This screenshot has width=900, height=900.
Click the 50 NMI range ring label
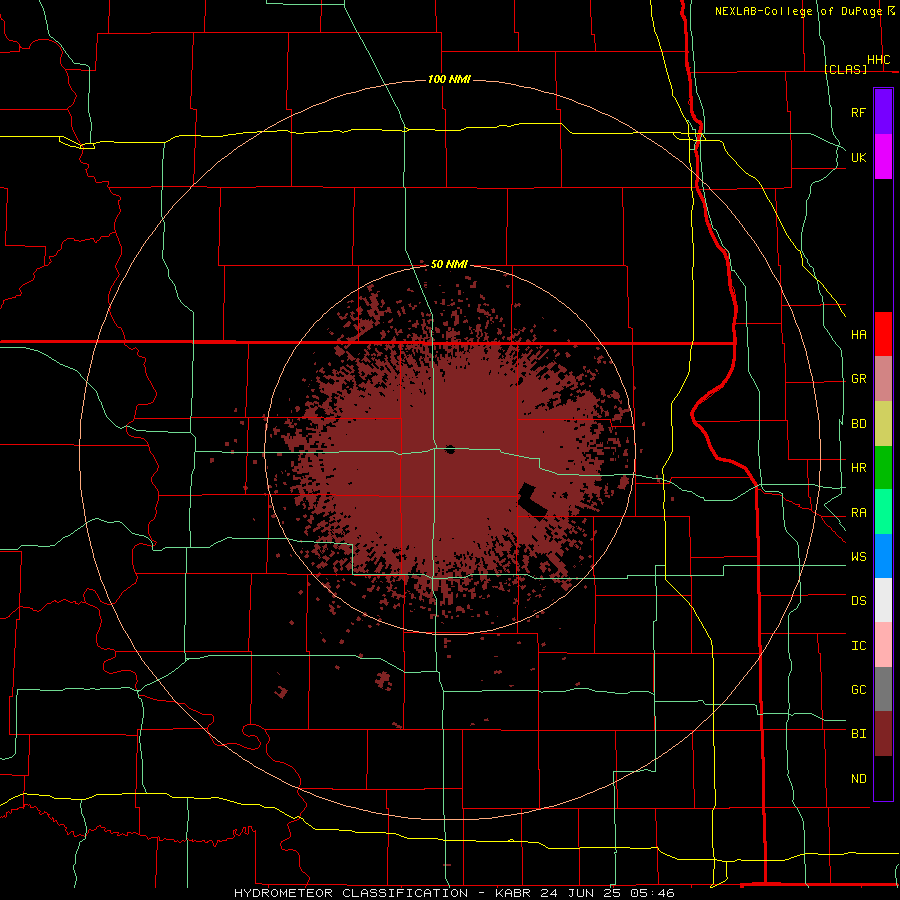[449, 265]
